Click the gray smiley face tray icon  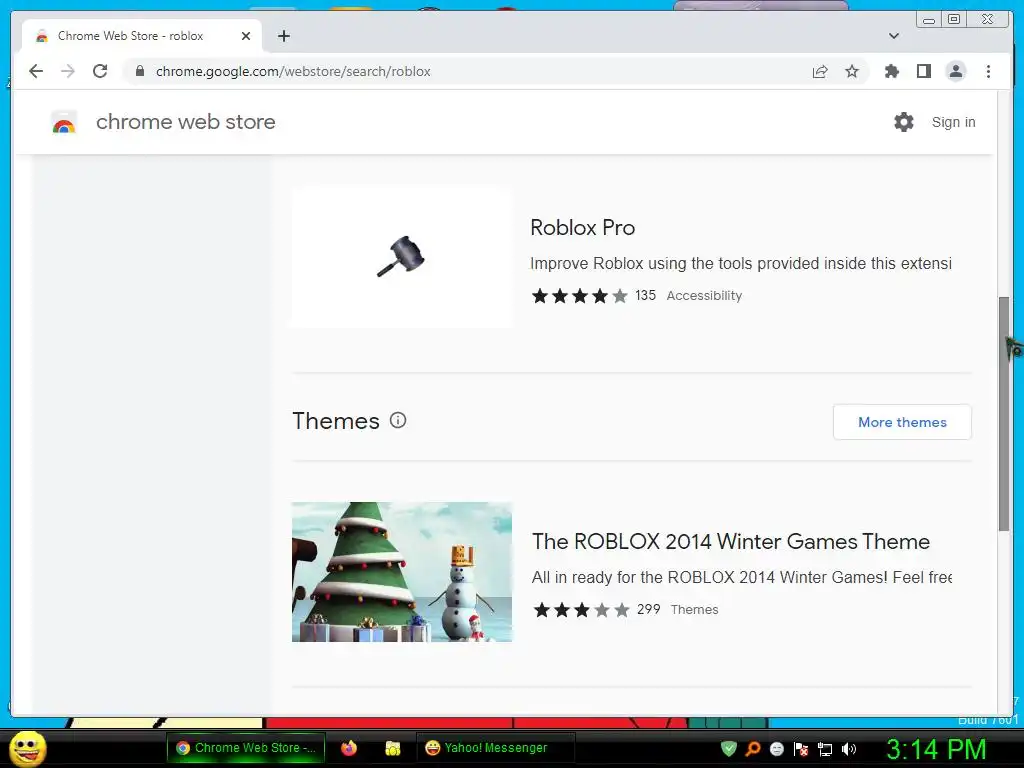(x=776, y=748)
